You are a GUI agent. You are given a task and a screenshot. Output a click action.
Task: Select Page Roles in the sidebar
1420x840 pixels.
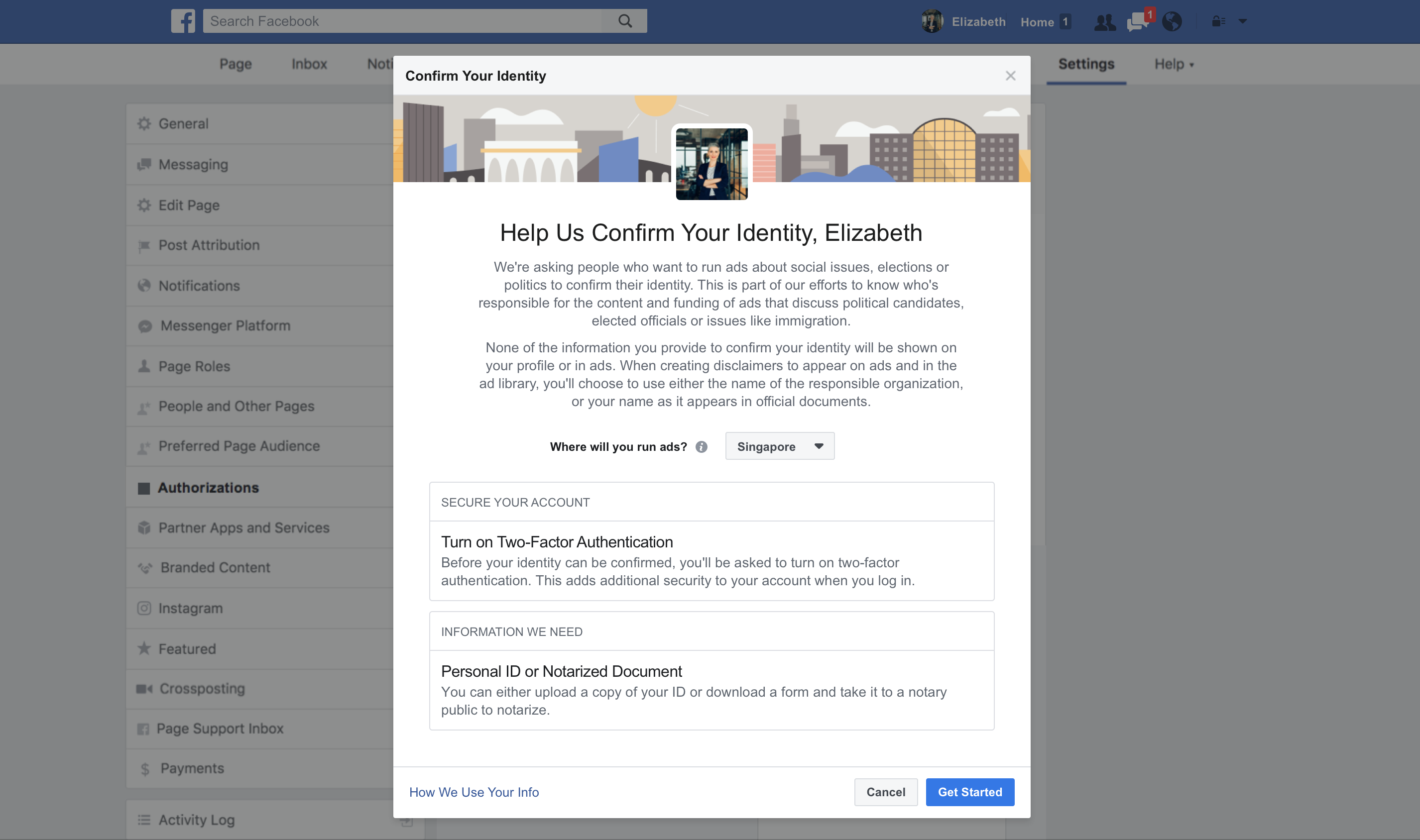point(194,366)
